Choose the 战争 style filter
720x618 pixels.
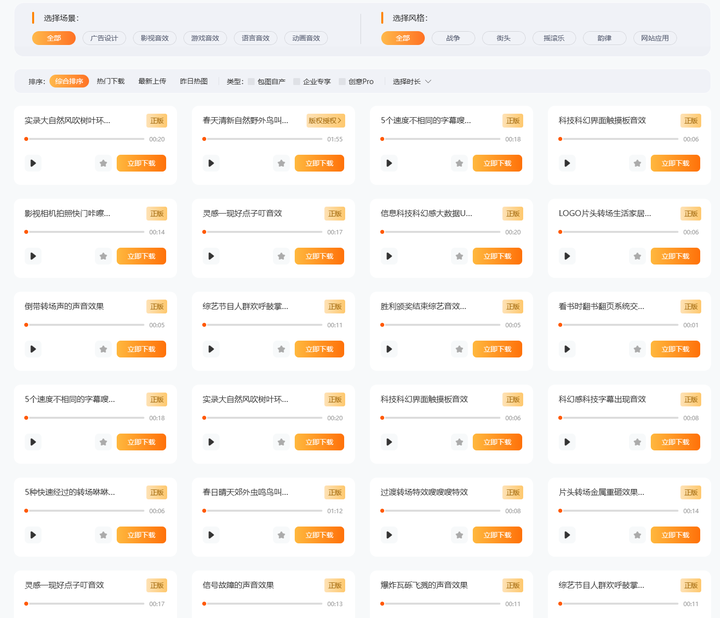coord(453,38)
